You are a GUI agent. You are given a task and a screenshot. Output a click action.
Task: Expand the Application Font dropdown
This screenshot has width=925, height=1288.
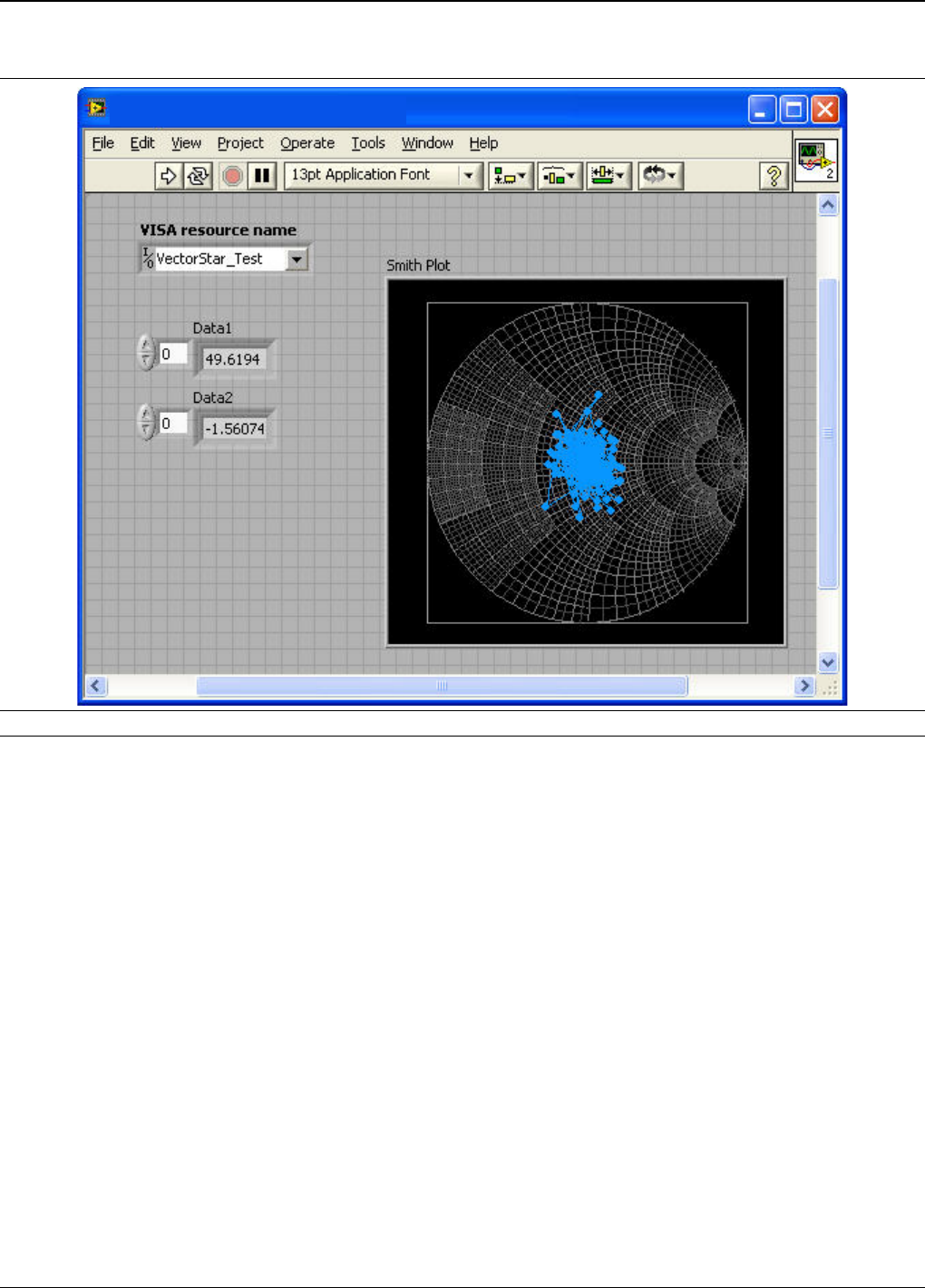coord(469,175)
